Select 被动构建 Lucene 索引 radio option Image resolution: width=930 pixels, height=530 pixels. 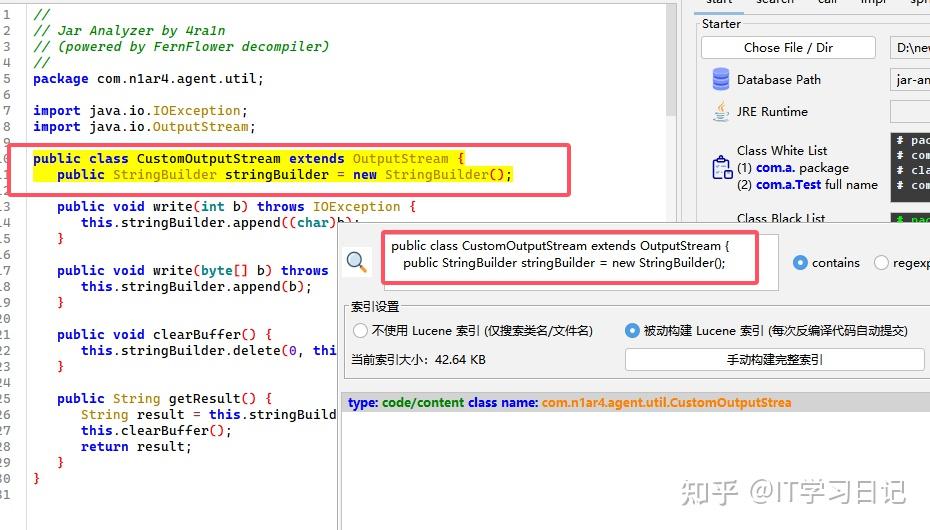coord(632,331)
